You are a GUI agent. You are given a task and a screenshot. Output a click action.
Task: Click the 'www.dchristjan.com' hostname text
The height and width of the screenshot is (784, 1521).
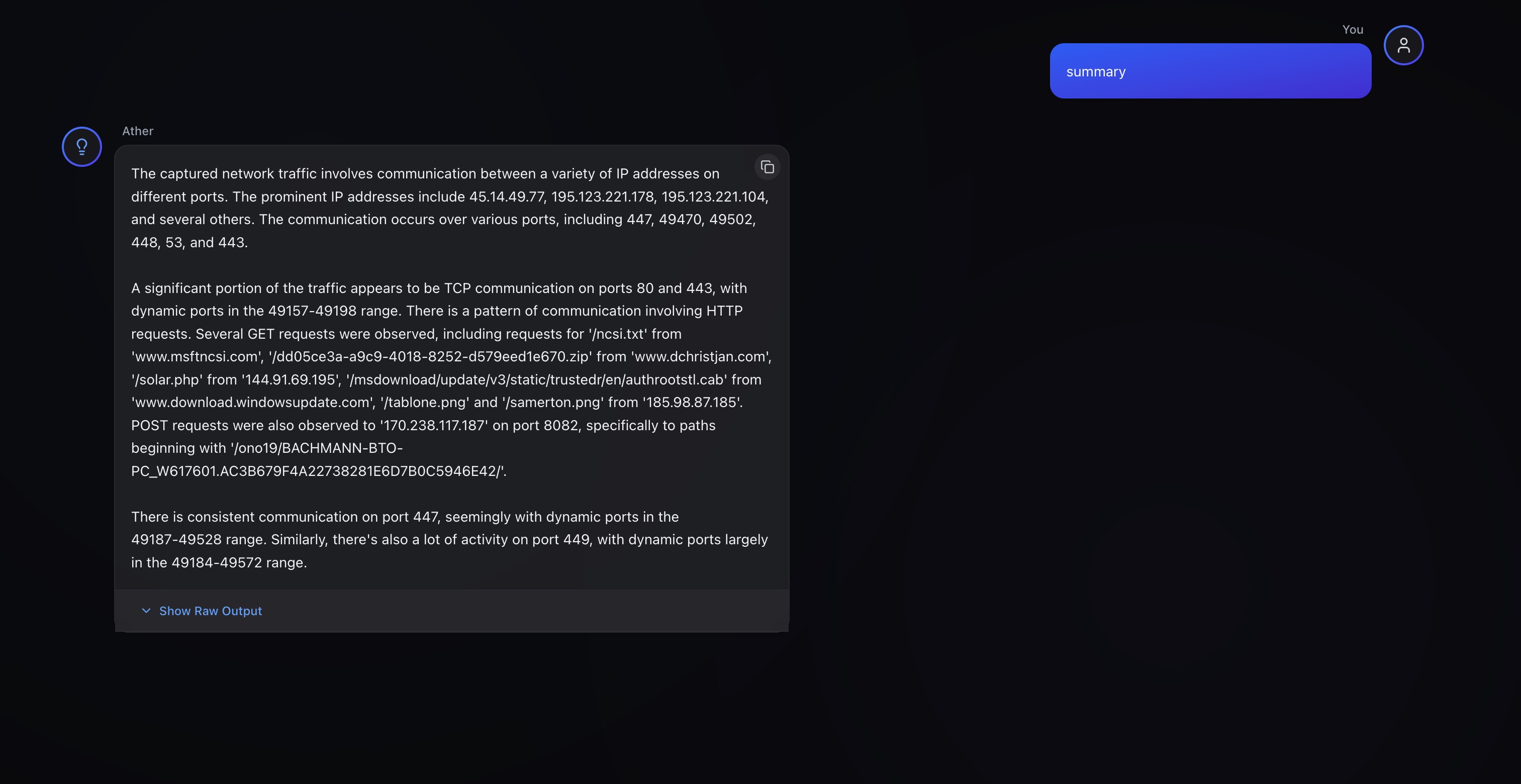[x=701, y=357]
